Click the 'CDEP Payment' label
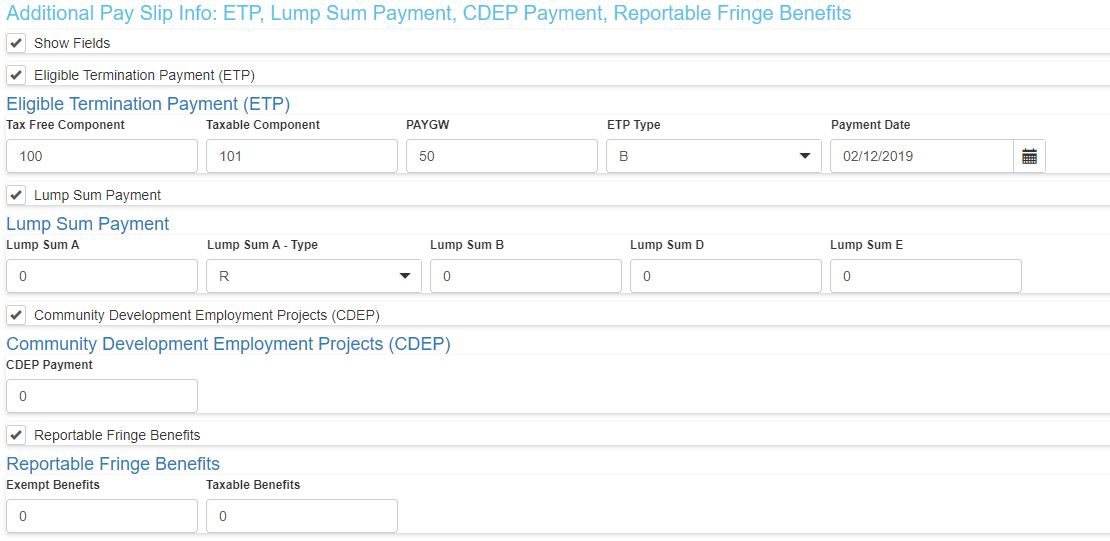The width and height of the screenshot is (1110, 541). (50, 365)
